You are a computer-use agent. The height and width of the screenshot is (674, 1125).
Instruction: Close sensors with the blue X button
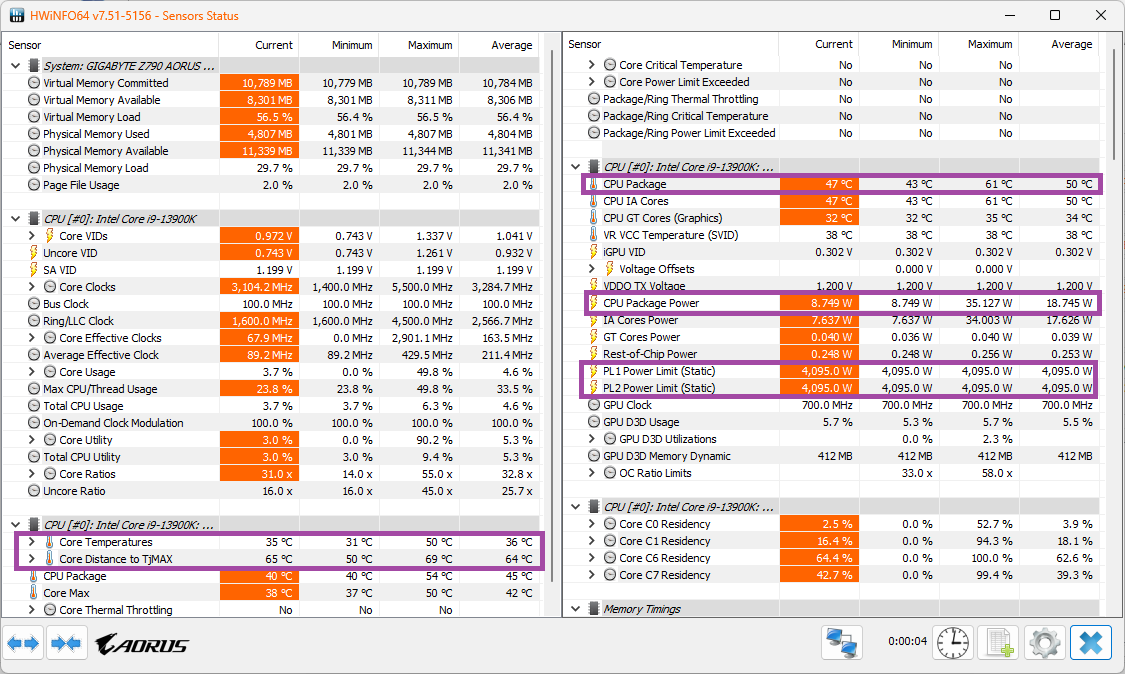pyautogui.click(x=1091, y=642)
